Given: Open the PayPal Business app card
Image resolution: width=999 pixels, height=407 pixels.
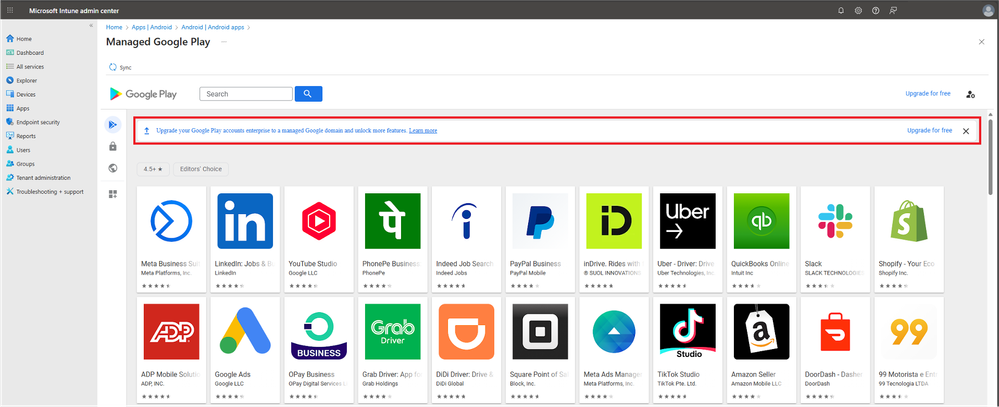Looking at the screenshot, I should click(x=540, y=239).
